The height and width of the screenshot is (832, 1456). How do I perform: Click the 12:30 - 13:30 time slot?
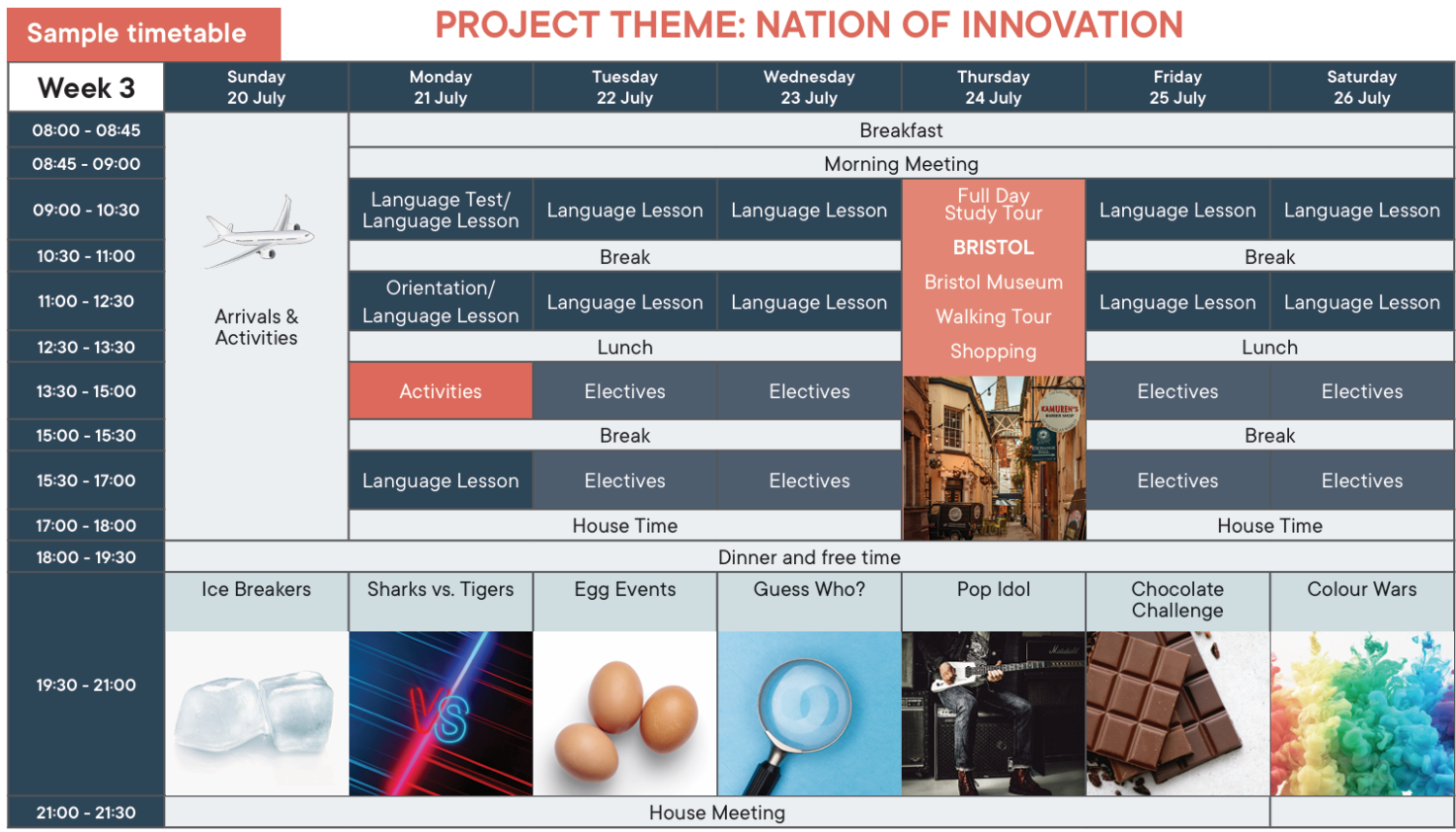(86, 347)
